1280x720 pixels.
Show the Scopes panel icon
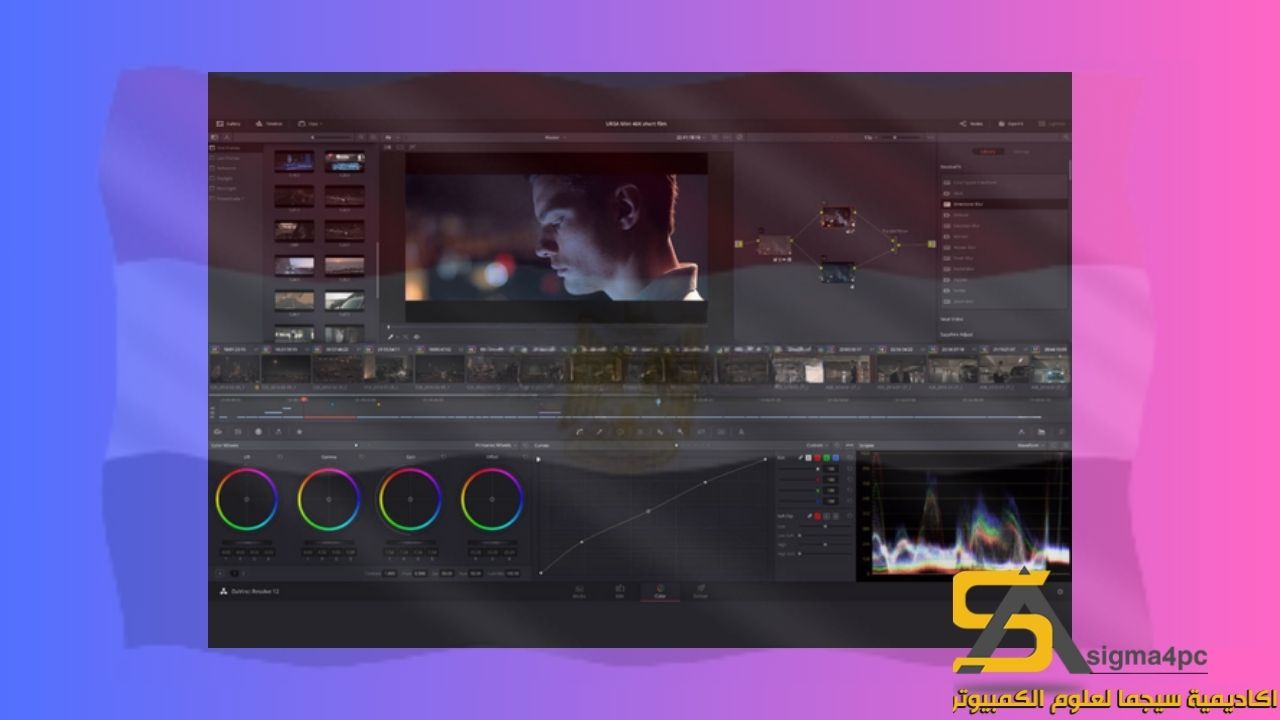click(1042, 431)
